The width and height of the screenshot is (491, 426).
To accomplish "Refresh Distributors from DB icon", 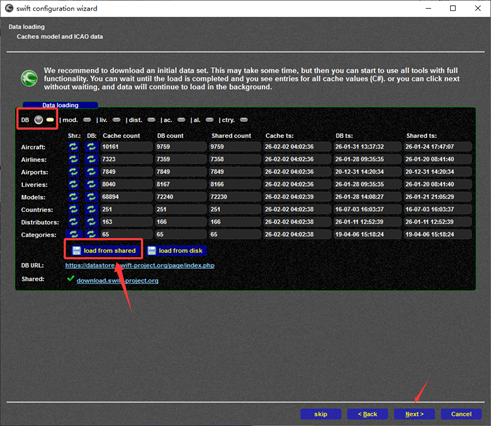I will point(91,222).
